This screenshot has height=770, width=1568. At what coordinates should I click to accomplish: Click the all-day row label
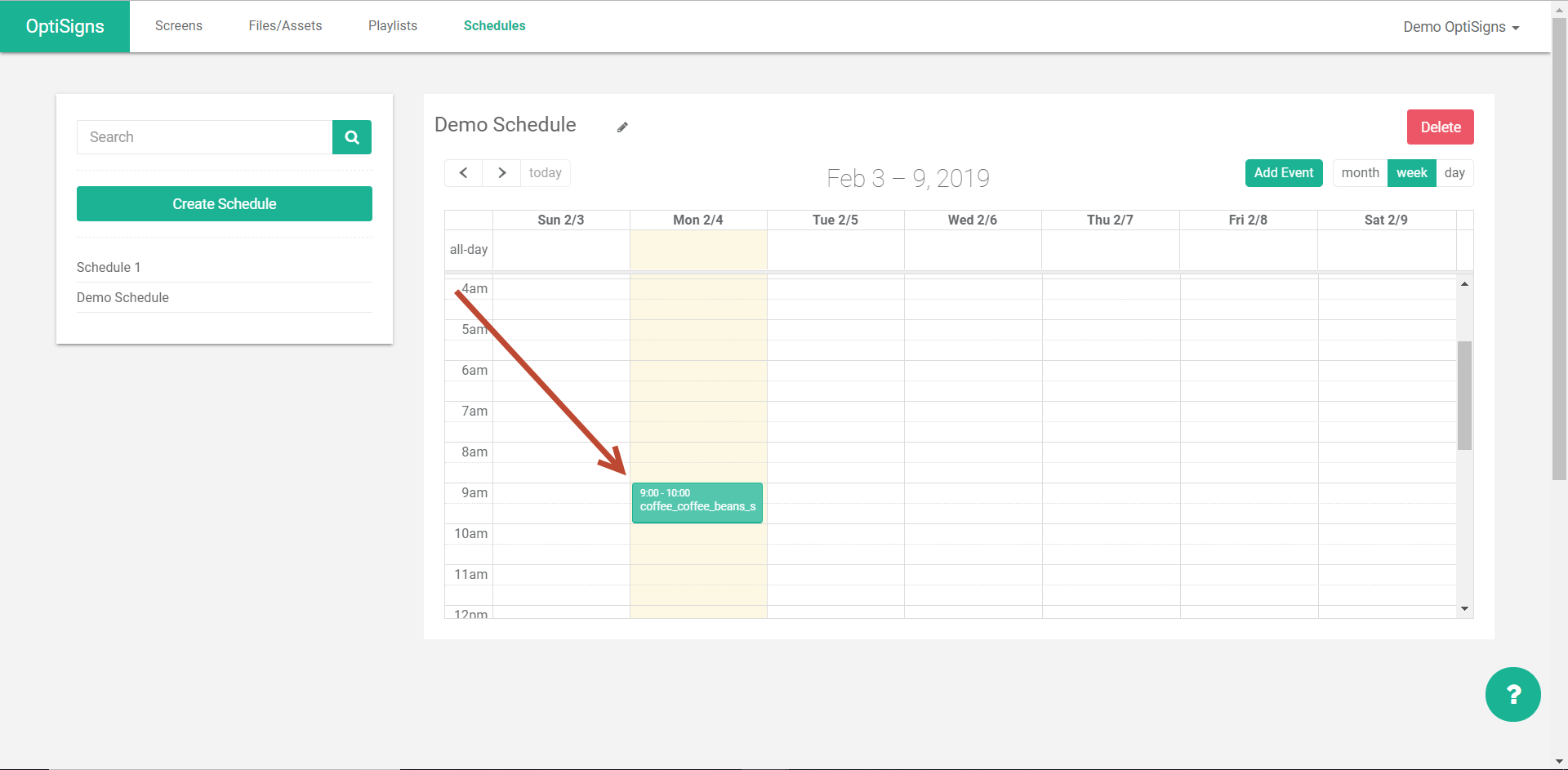469,250
